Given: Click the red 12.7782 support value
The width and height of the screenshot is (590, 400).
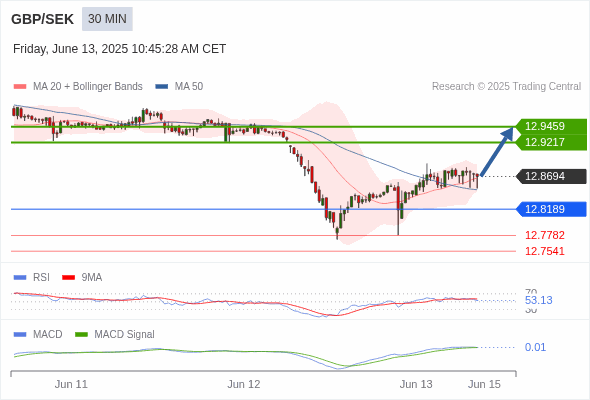Looking at the screenshot, I should click(544, 235).
